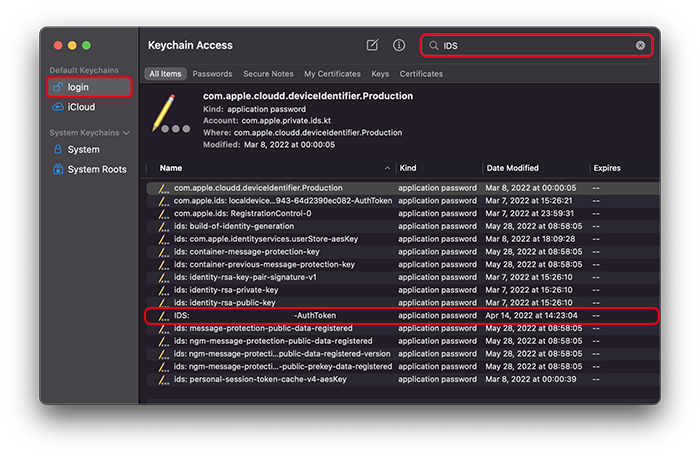The width and height of the screenshot is (700, 457).
Task: Click the Modified Mar 8, 2022 detail line
Action: [269, 145]
